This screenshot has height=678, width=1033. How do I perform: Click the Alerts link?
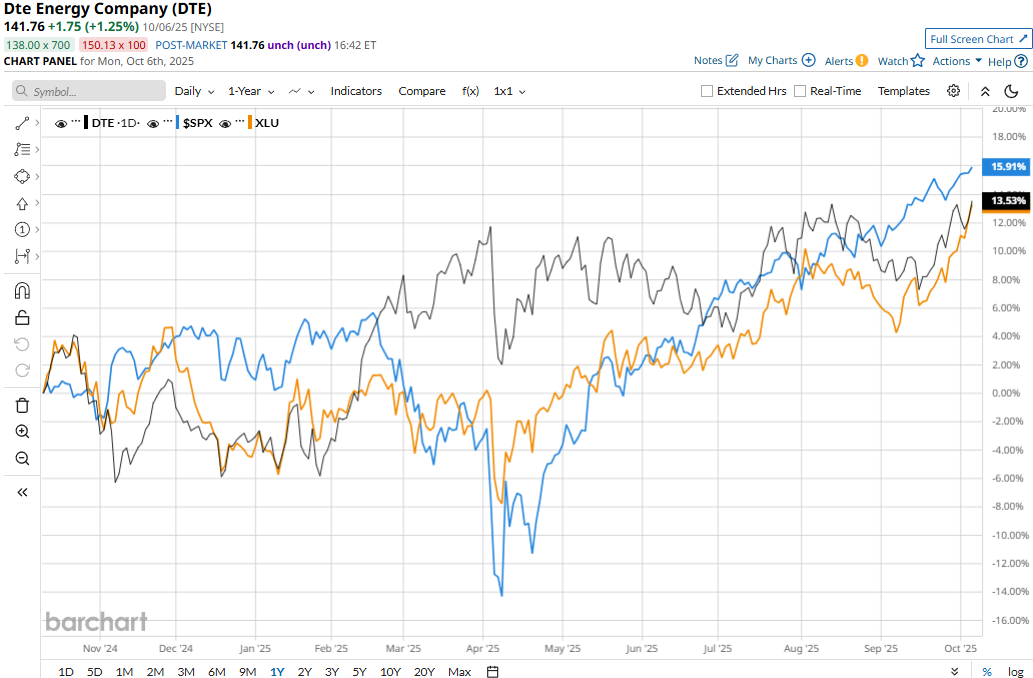point(839,61)
